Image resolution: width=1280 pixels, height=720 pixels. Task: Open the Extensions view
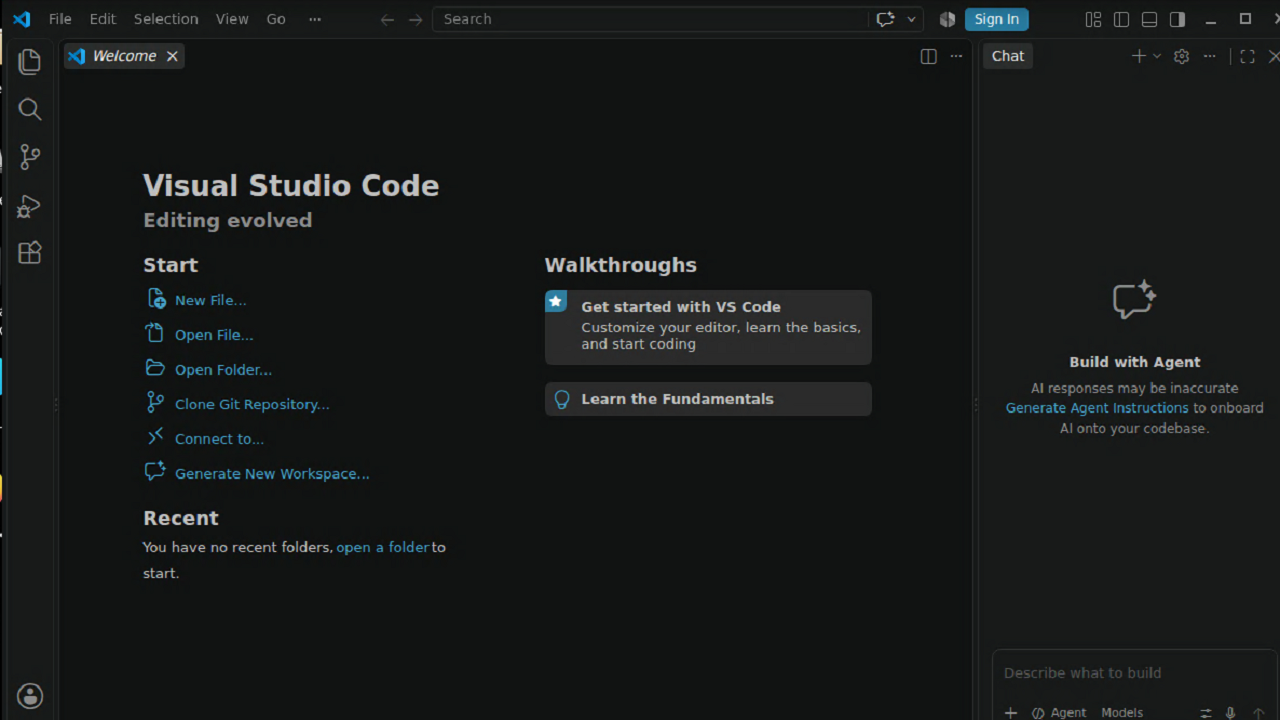[30, 253]
